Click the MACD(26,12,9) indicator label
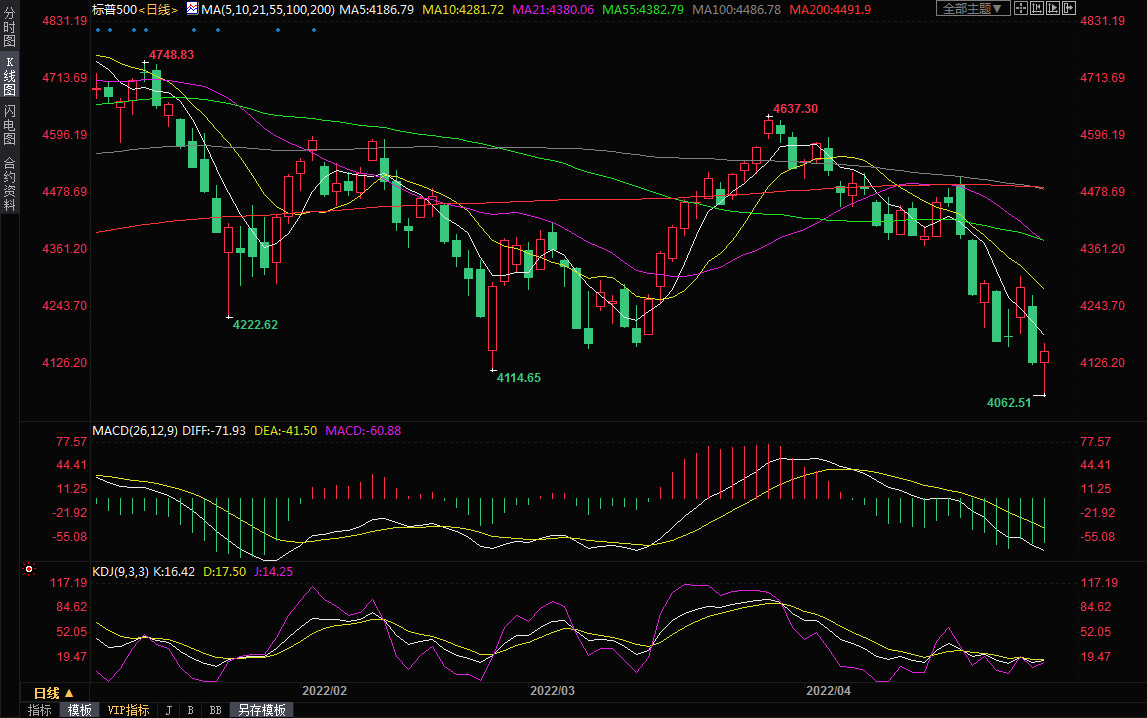The height and width of the screenshot is (718, 1147). 134,430
